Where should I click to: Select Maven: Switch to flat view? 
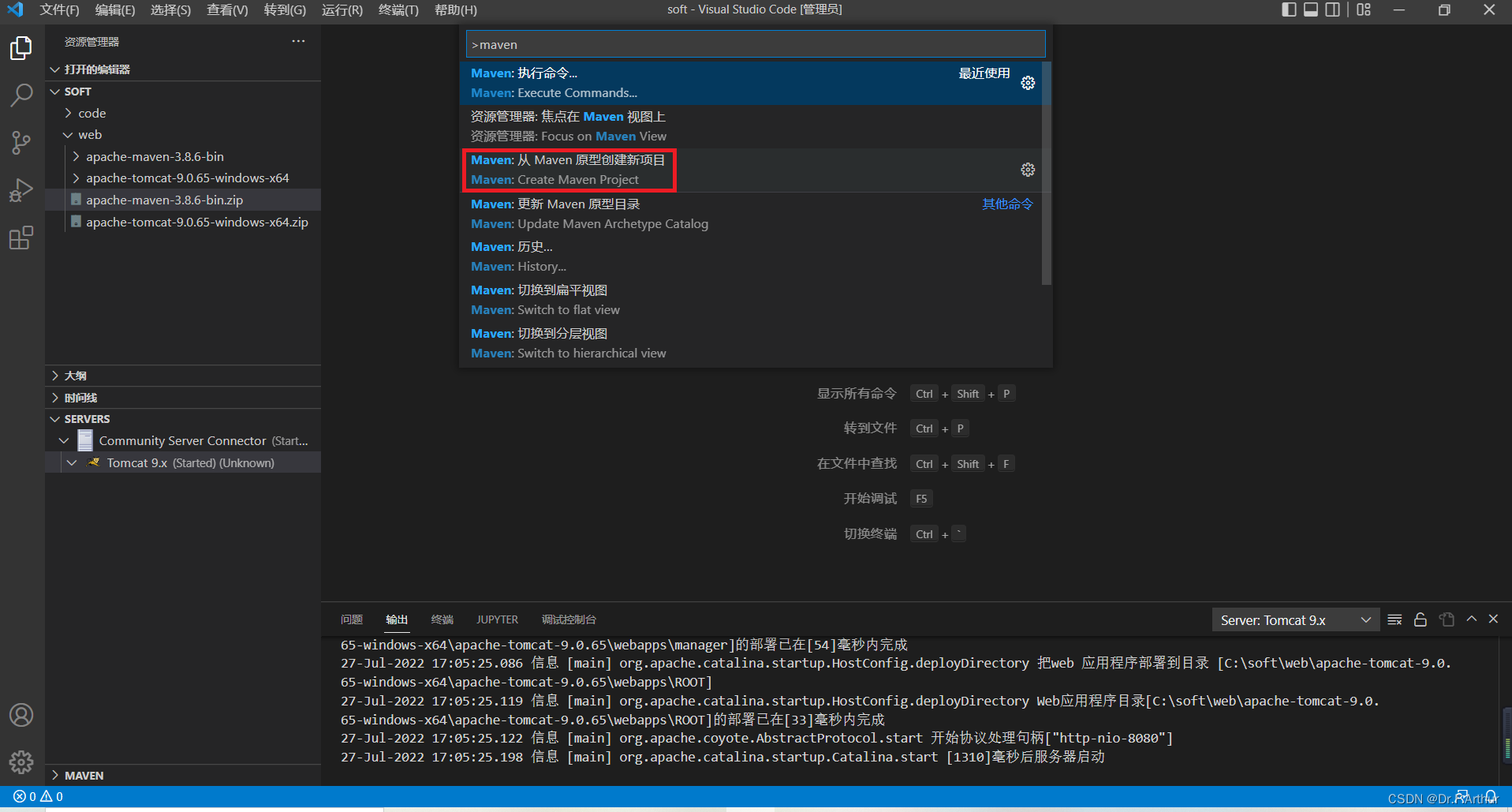point(751,300)
